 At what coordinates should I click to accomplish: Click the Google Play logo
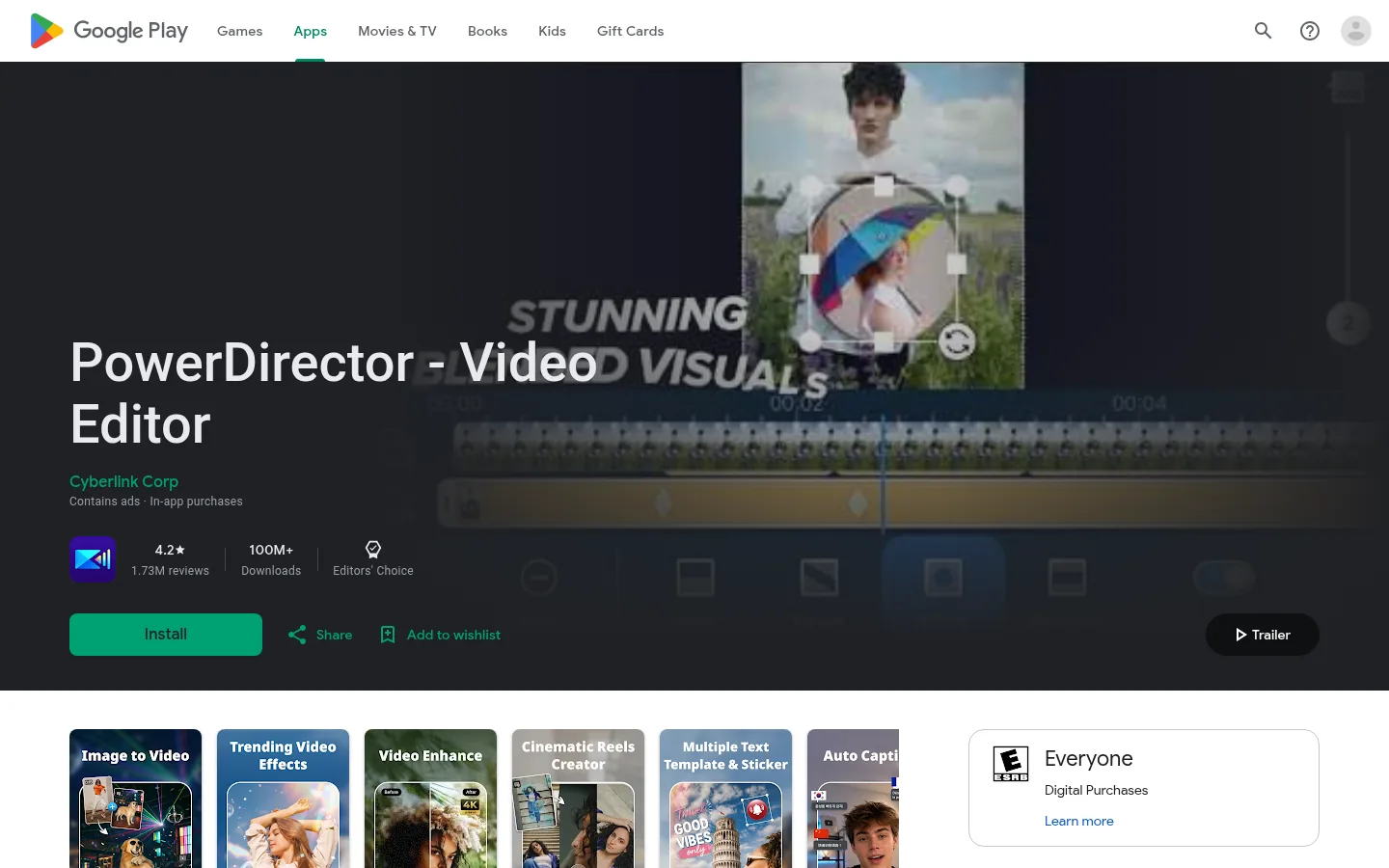(109, 31)
